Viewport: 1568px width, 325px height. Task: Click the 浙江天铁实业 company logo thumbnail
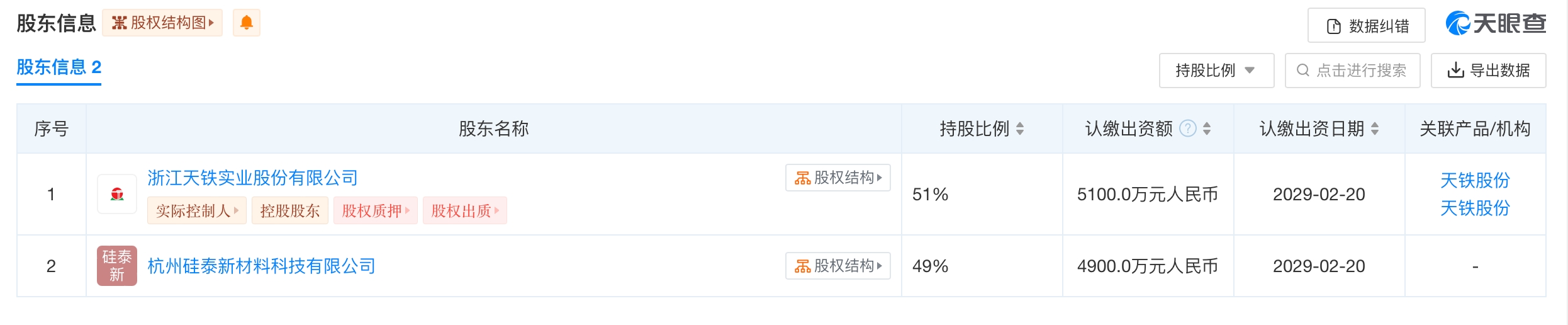(117, 195)
